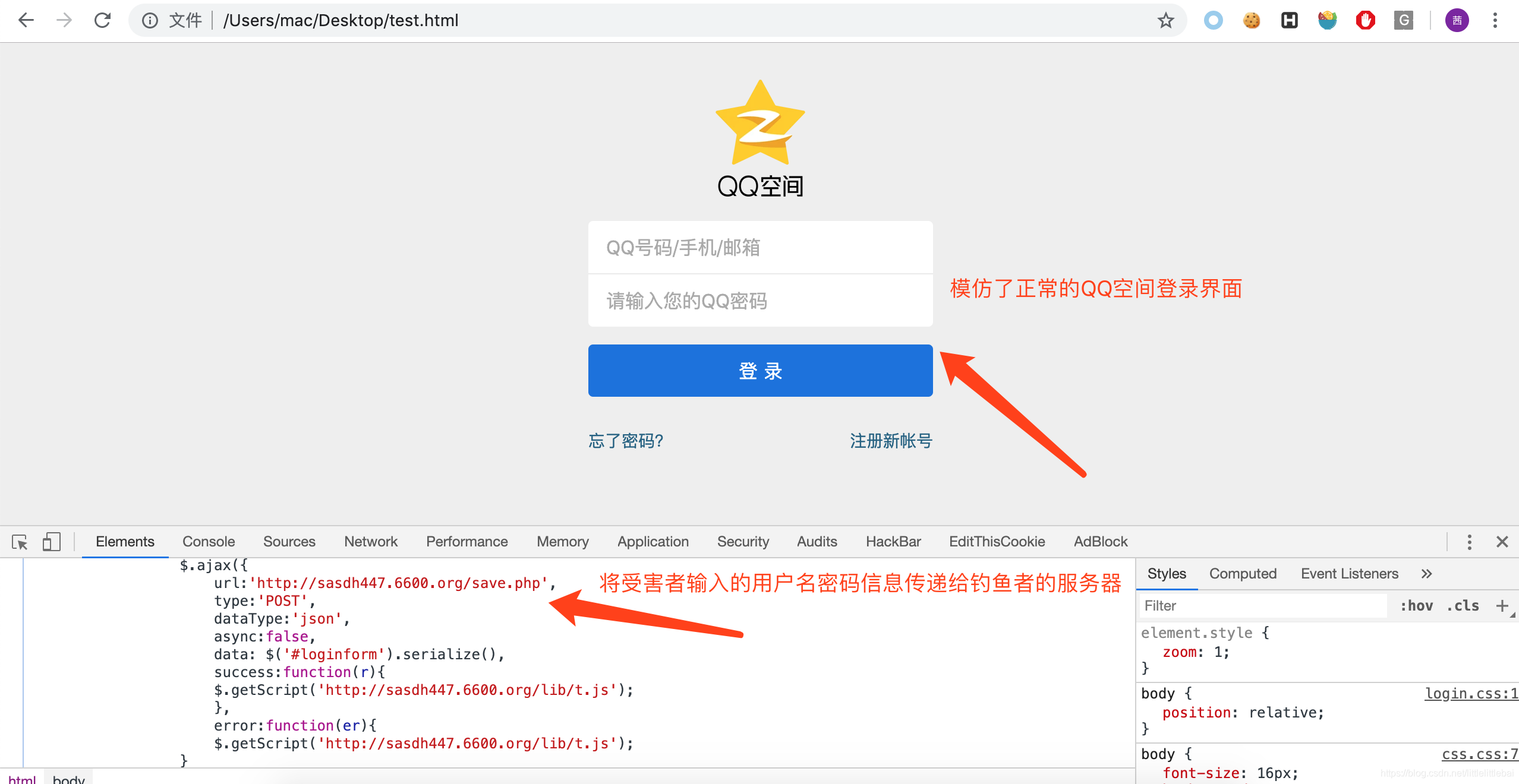The height and width of the screenshot is (784, 1519).
Task: Click the HackBar H extension icon
Action: 1289,20
